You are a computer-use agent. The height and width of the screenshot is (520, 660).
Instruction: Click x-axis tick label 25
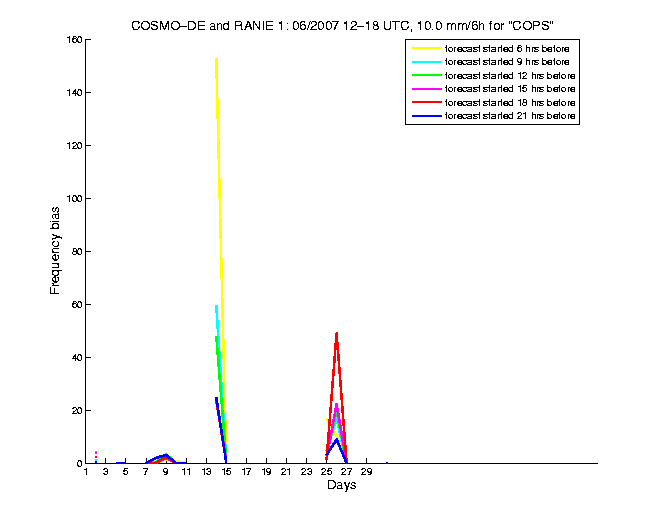pos(327,472)
